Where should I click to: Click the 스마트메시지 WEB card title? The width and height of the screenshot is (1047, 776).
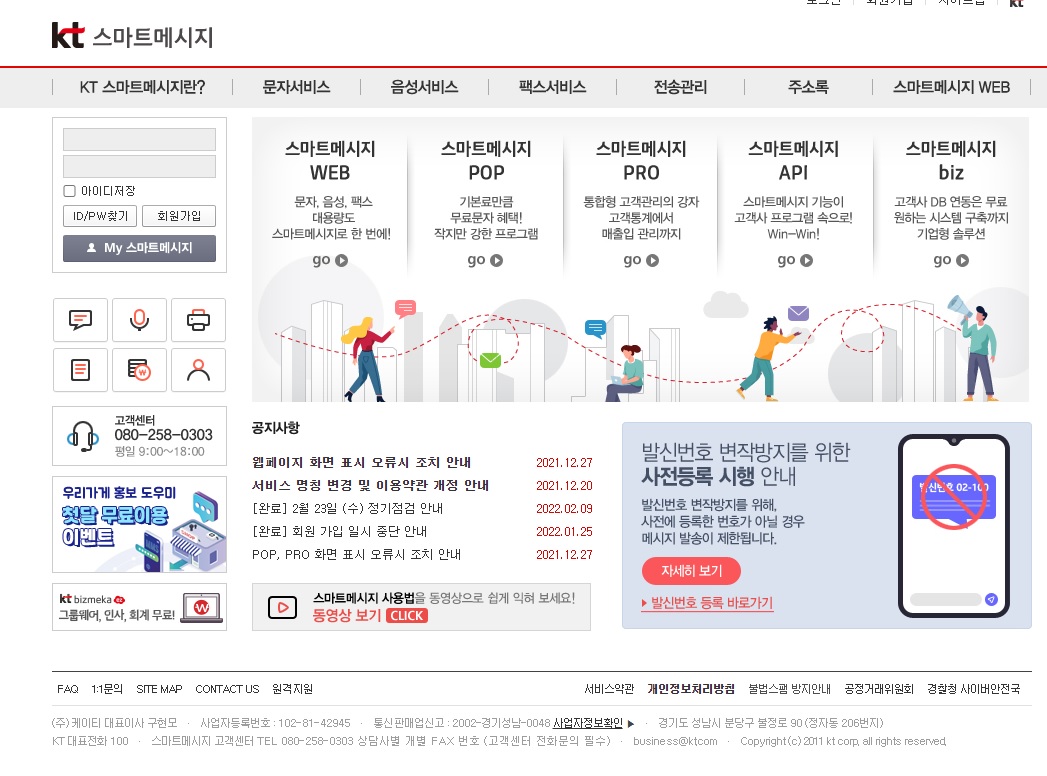tap(330, 160)
